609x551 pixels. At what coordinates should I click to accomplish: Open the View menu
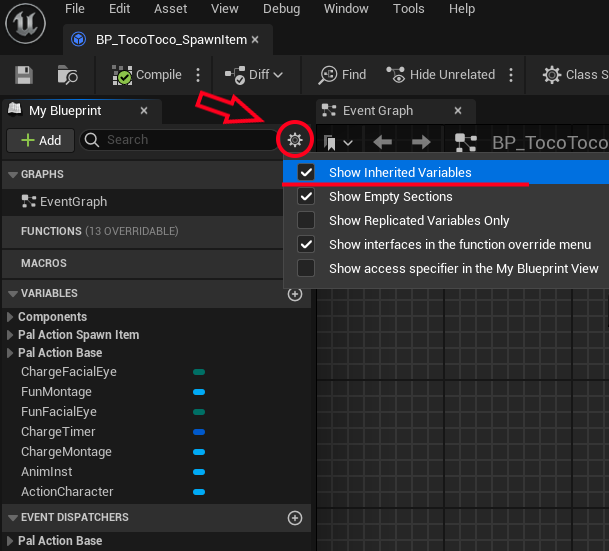(224, 9)
